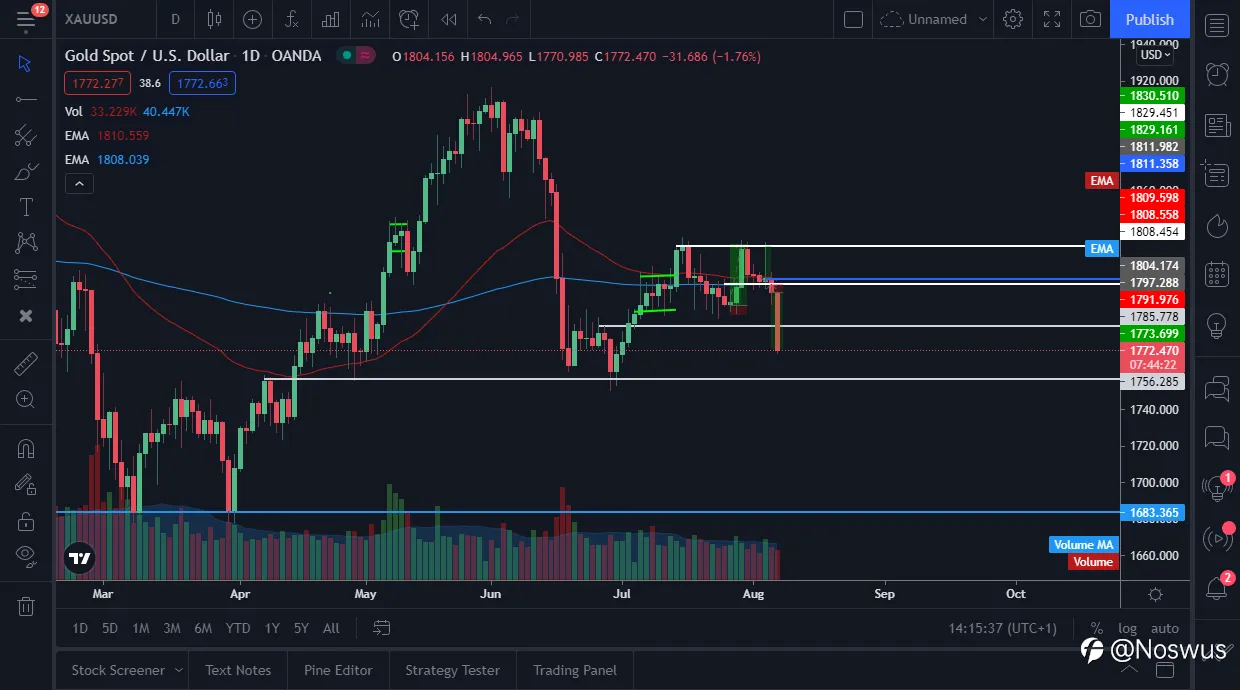
Task: Click the TradingView logo badge on chart
Action: pos(80,558)
